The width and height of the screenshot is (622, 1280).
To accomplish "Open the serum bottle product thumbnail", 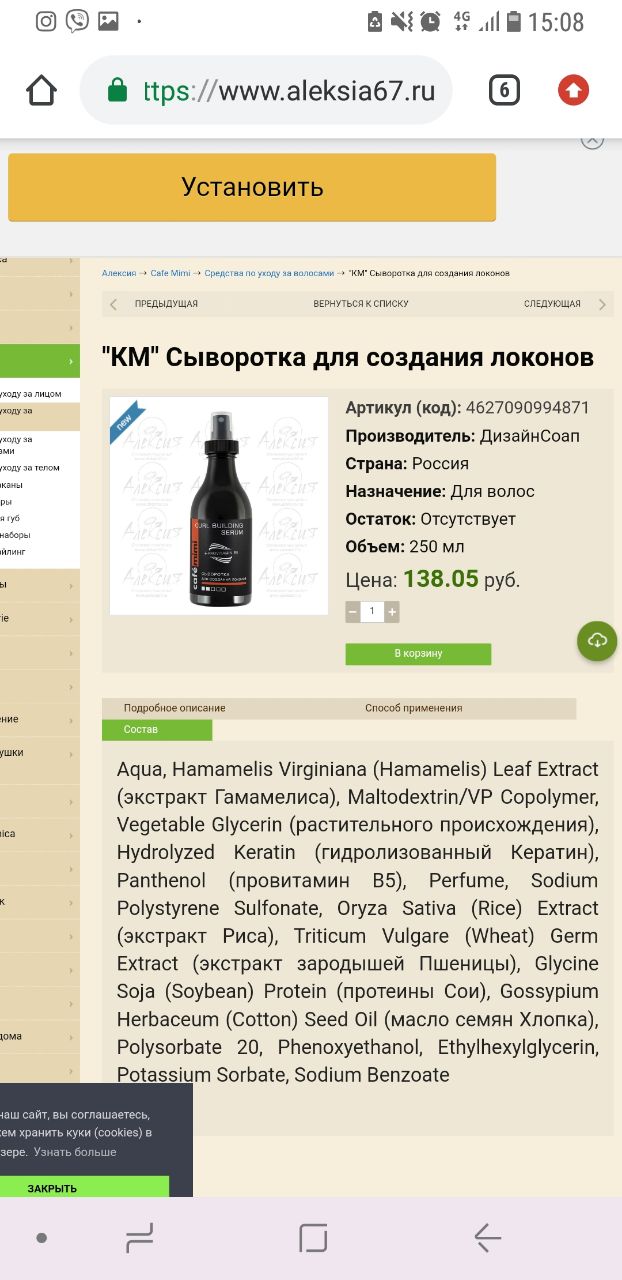I will point(219,506).
